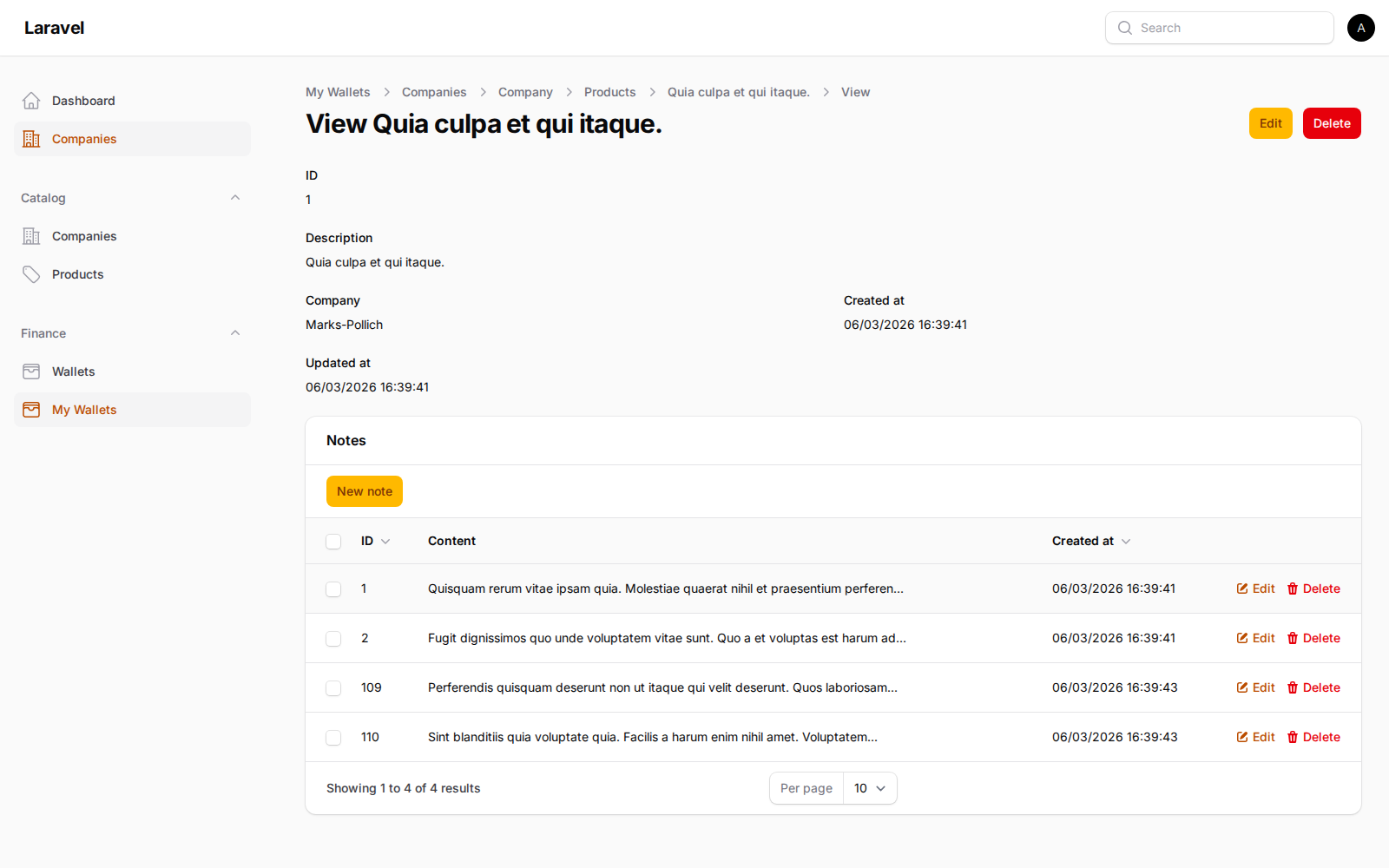This screenshot has width=1389, height=868.
Task: Collapse the Catalog section
Action: (x=235, y=197)
